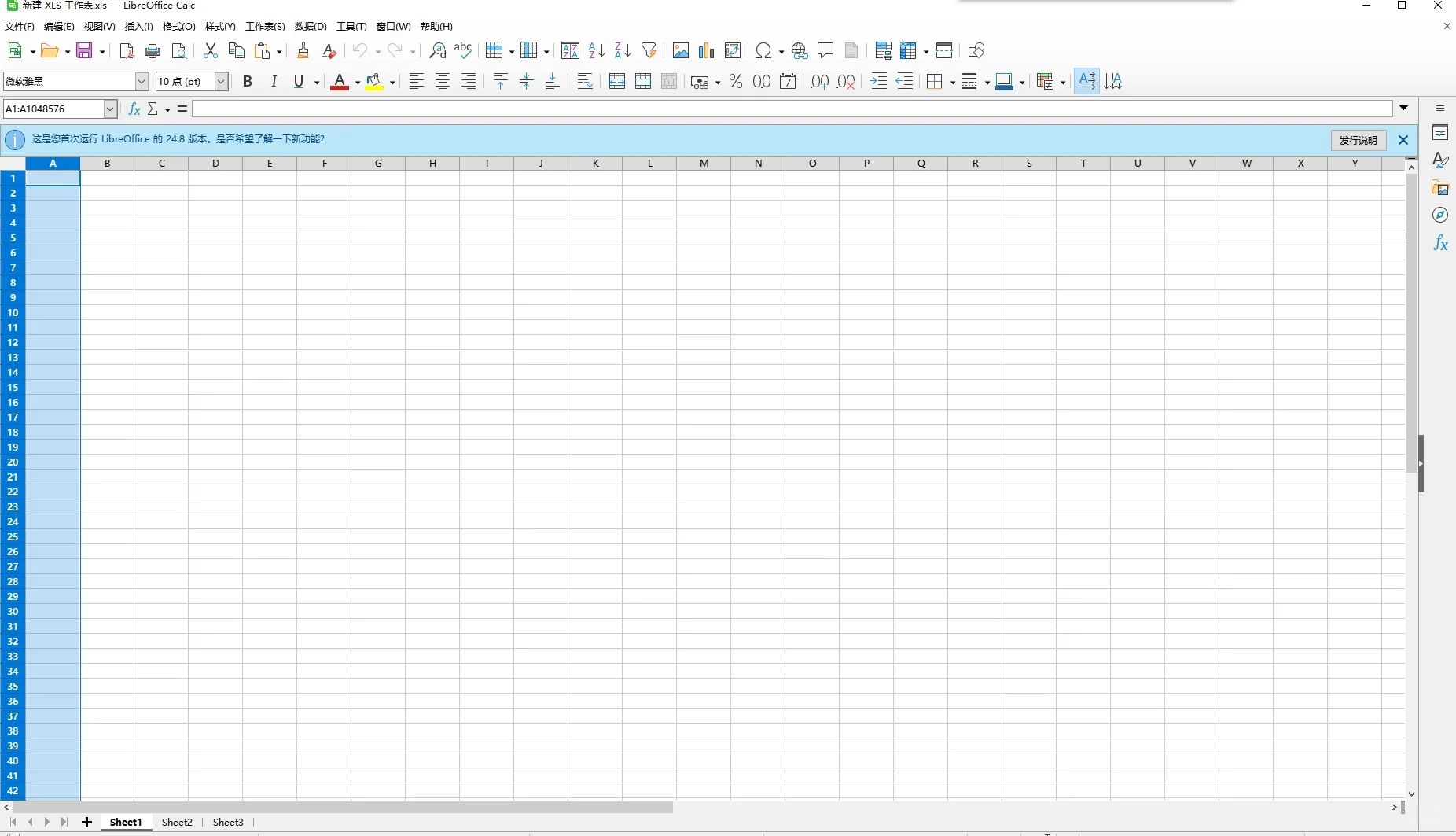Image resolution: width=1456 pixels, height=836 pixels.
Task: Toggle center alignment
Action: pos(443,82)
